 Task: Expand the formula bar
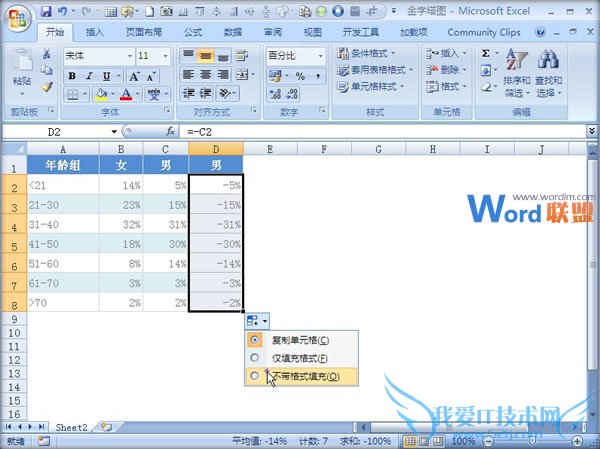point(592,131)
